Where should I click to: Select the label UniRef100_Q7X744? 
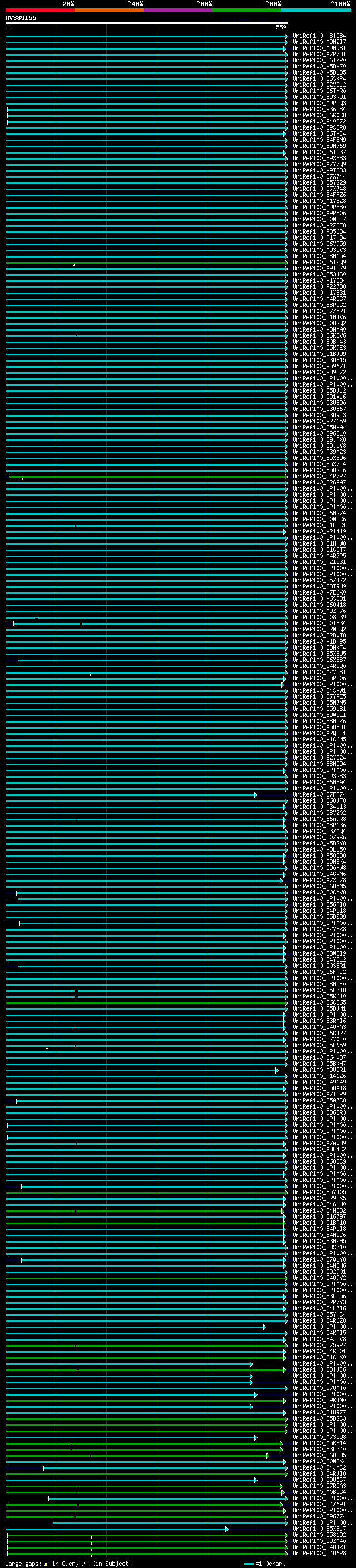(319, 176)
